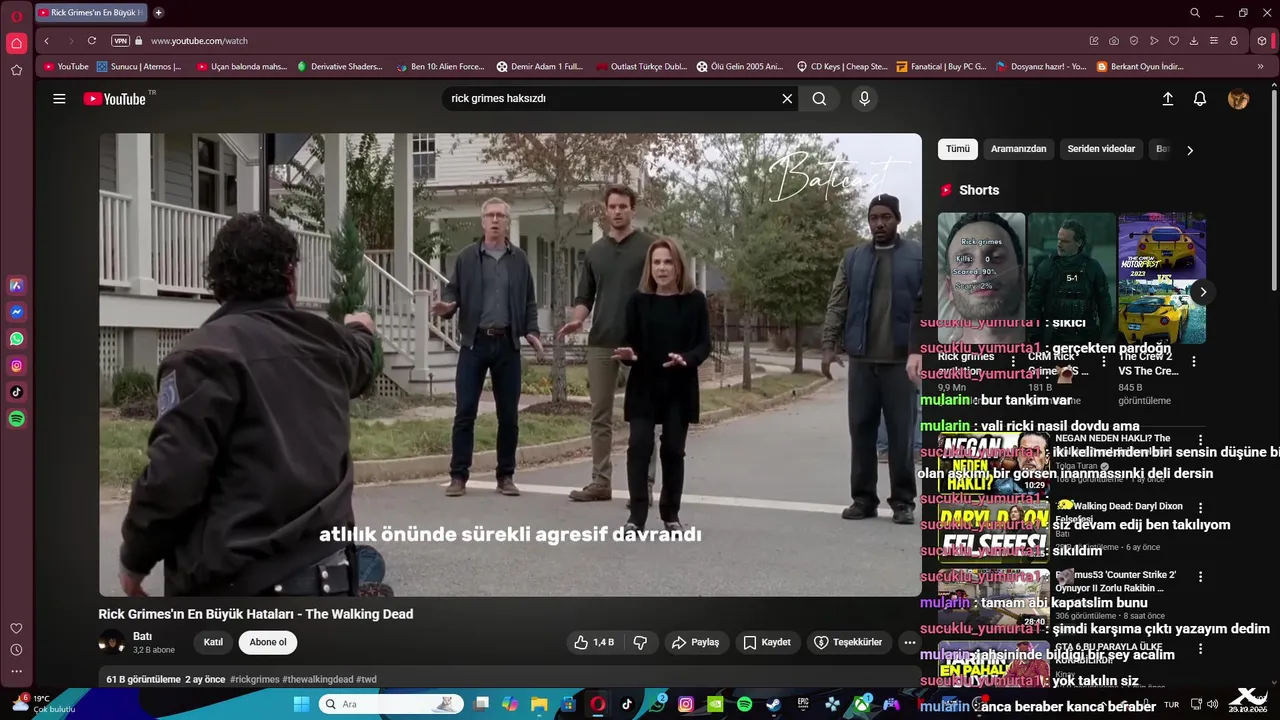This screenshot has height=720, width=1280.
Task: Toggle the Opera VPN badge
Action: [x=120, y=41]
